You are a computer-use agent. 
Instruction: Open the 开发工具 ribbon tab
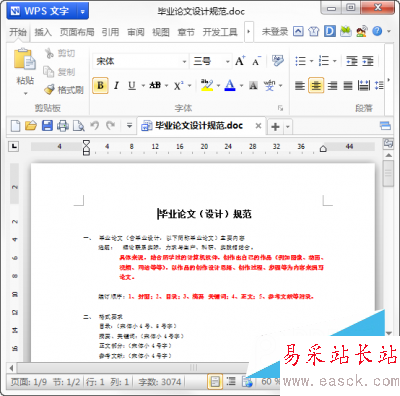tap(220, 32)
